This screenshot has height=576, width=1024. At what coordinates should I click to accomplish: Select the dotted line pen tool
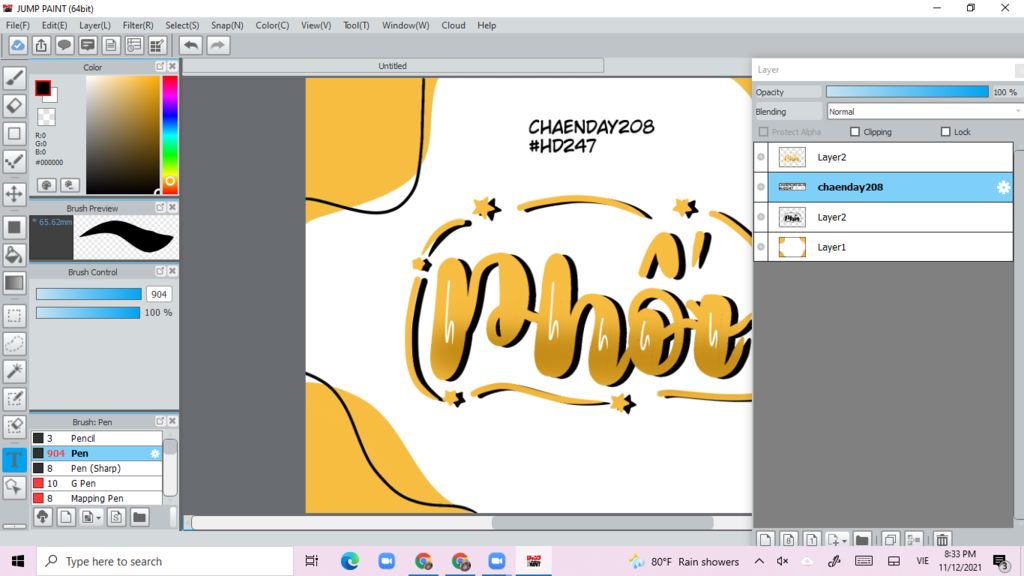pos(14,161)
